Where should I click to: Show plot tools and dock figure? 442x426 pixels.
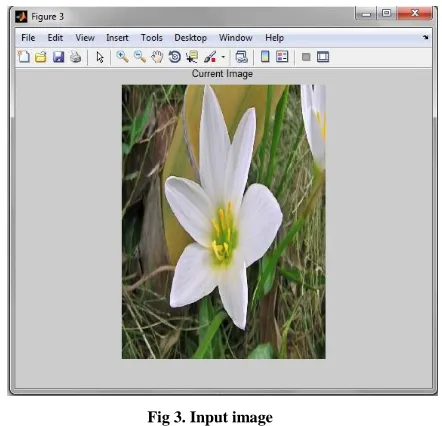(323, 57)
